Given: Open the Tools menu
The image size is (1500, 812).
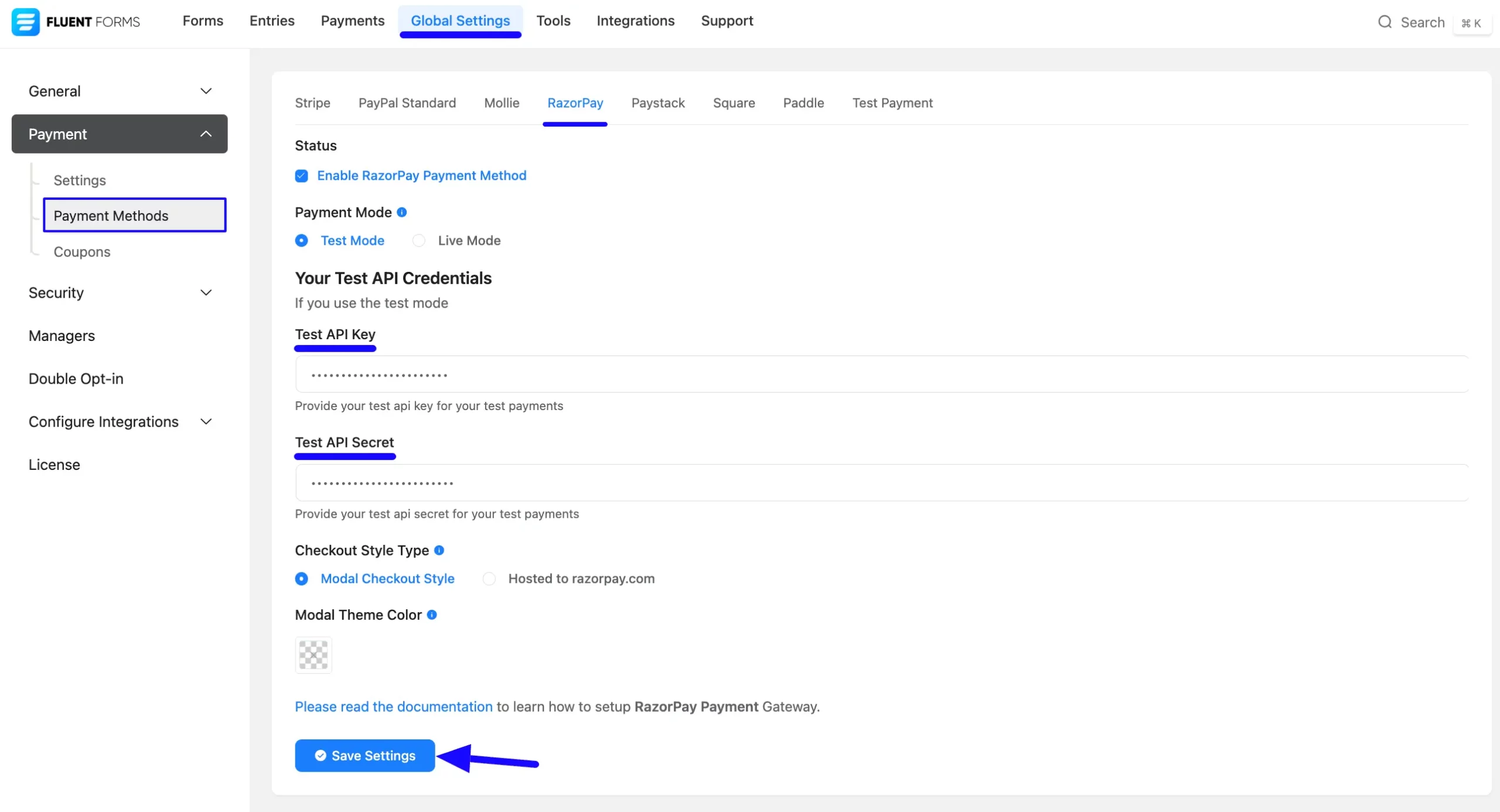Looking at the screenshot, I should point(553,21).
